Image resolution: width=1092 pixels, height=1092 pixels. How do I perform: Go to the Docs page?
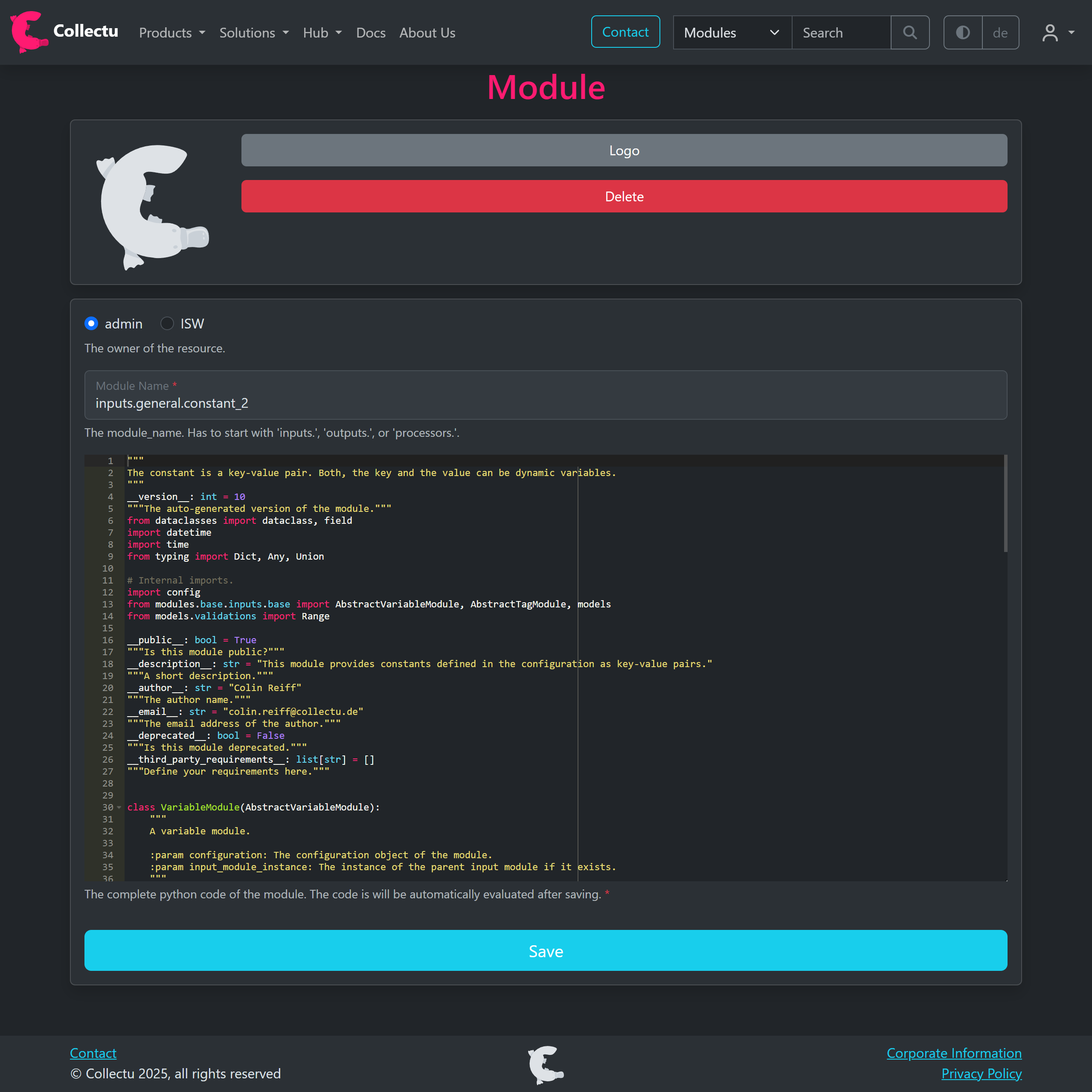coord(371,33)
